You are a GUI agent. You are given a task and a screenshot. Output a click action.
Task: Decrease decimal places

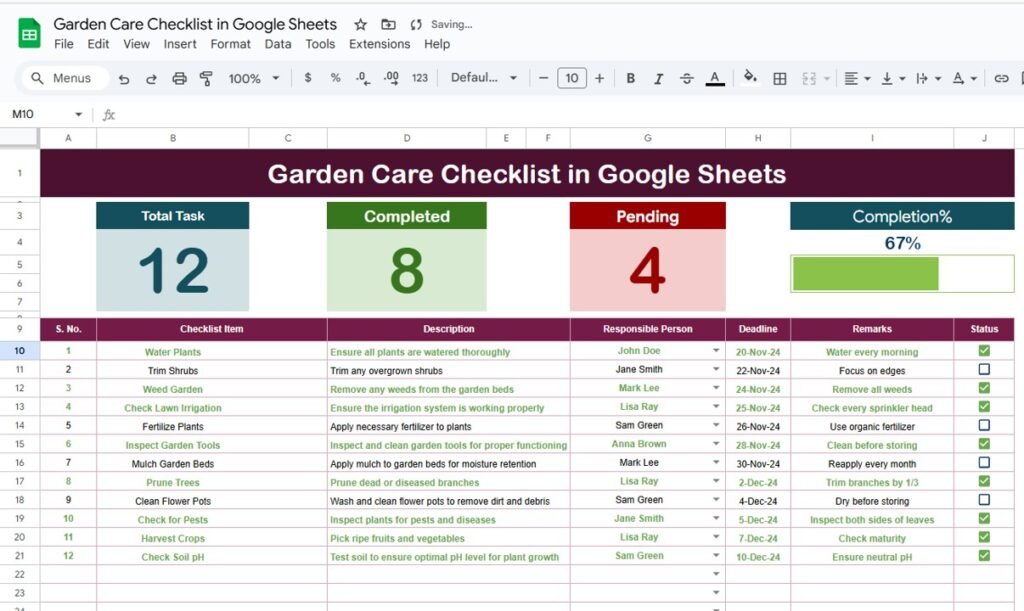click(362, 77)
